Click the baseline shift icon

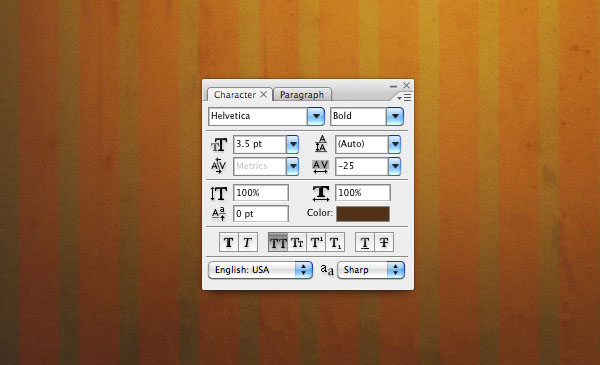(219, 214)
